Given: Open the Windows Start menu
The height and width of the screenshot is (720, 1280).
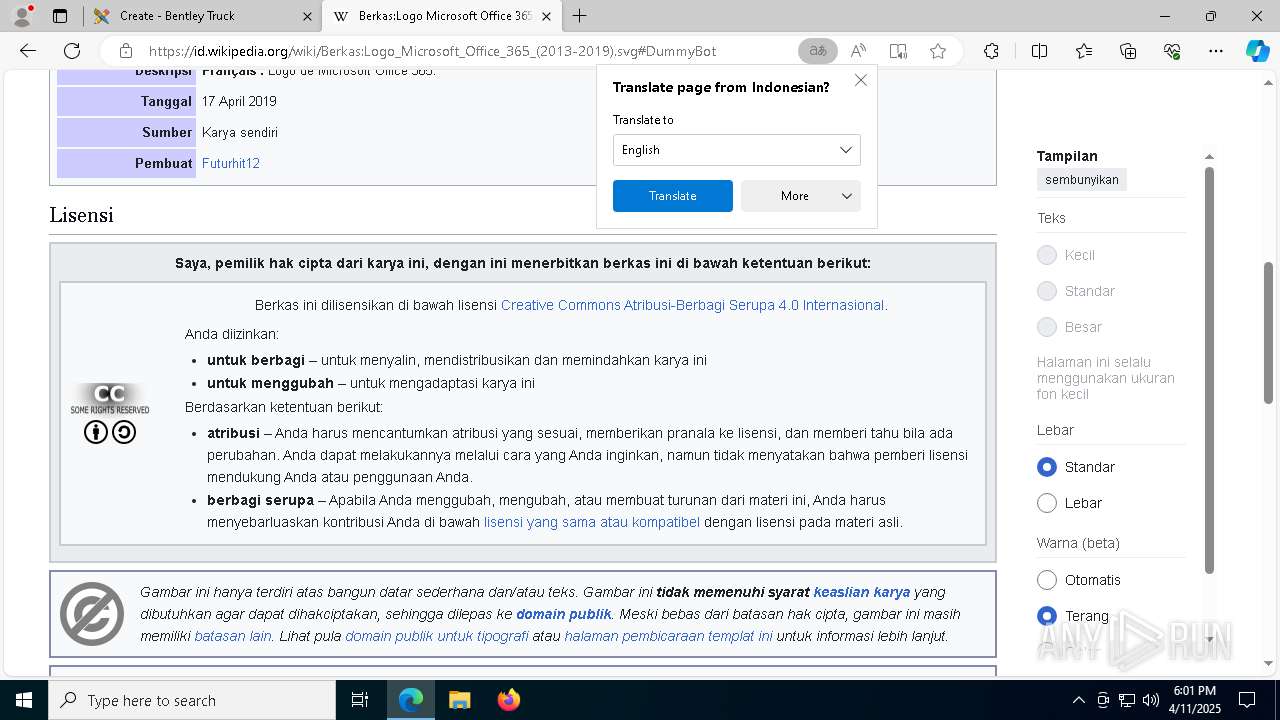Looking at the screenshot, I should (23, 700).
